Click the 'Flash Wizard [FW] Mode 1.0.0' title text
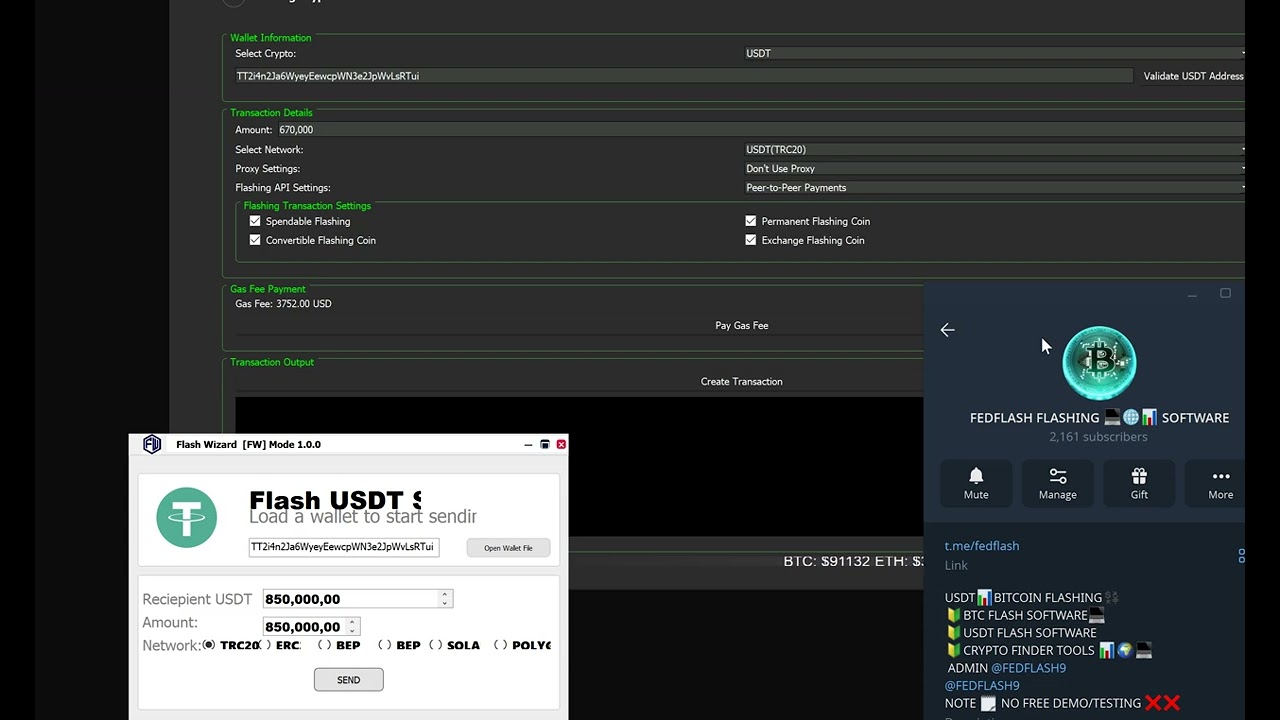The width and height of the screenshot is (1280, 720). 248,444
